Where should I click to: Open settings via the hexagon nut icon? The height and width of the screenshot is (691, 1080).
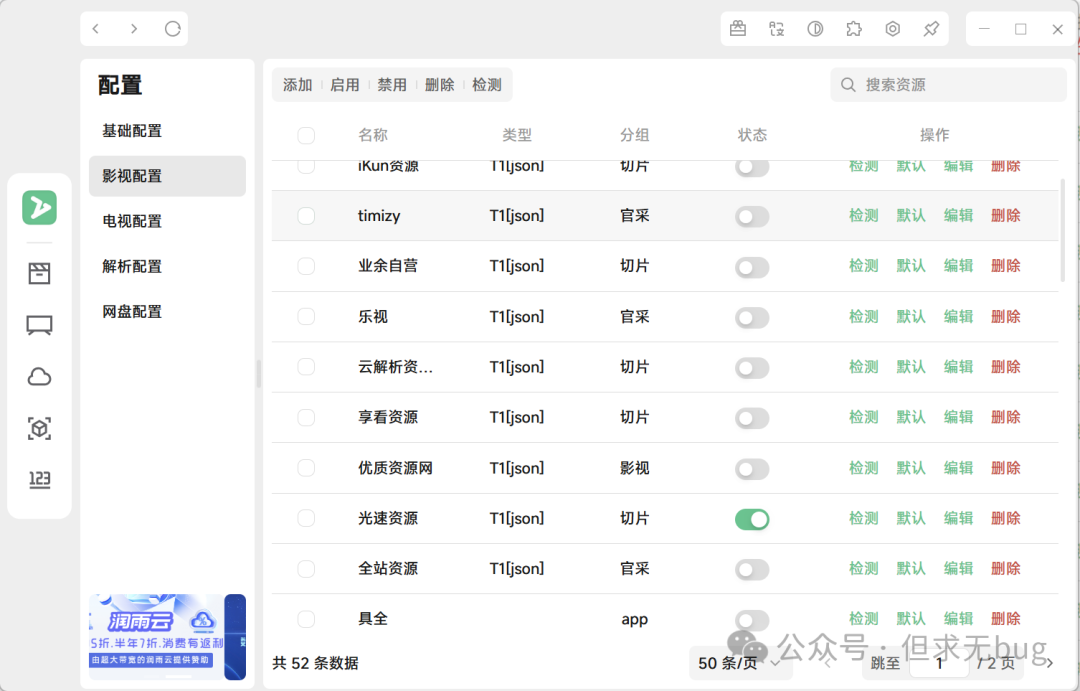pyautogui.click(x=892, y=29)
